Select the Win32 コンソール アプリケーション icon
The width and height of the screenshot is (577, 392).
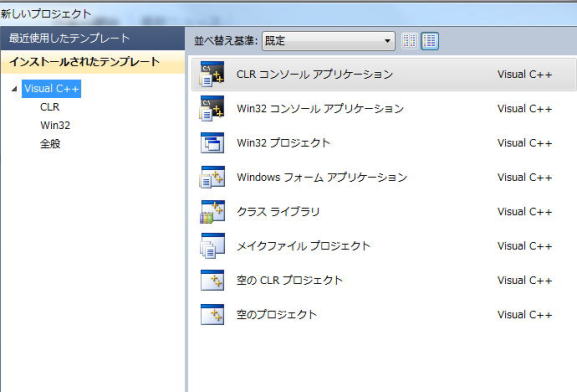pos(212,109)
